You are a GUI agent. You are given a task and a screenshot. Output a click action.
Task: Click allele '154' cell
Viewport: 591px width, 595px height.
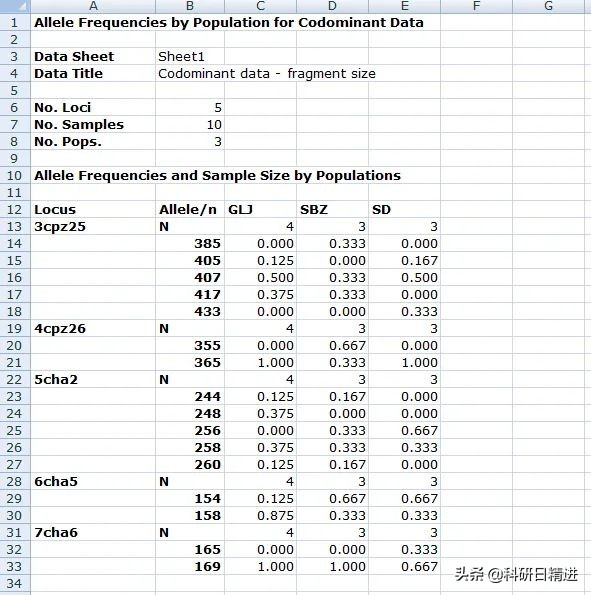coord(190,499)
